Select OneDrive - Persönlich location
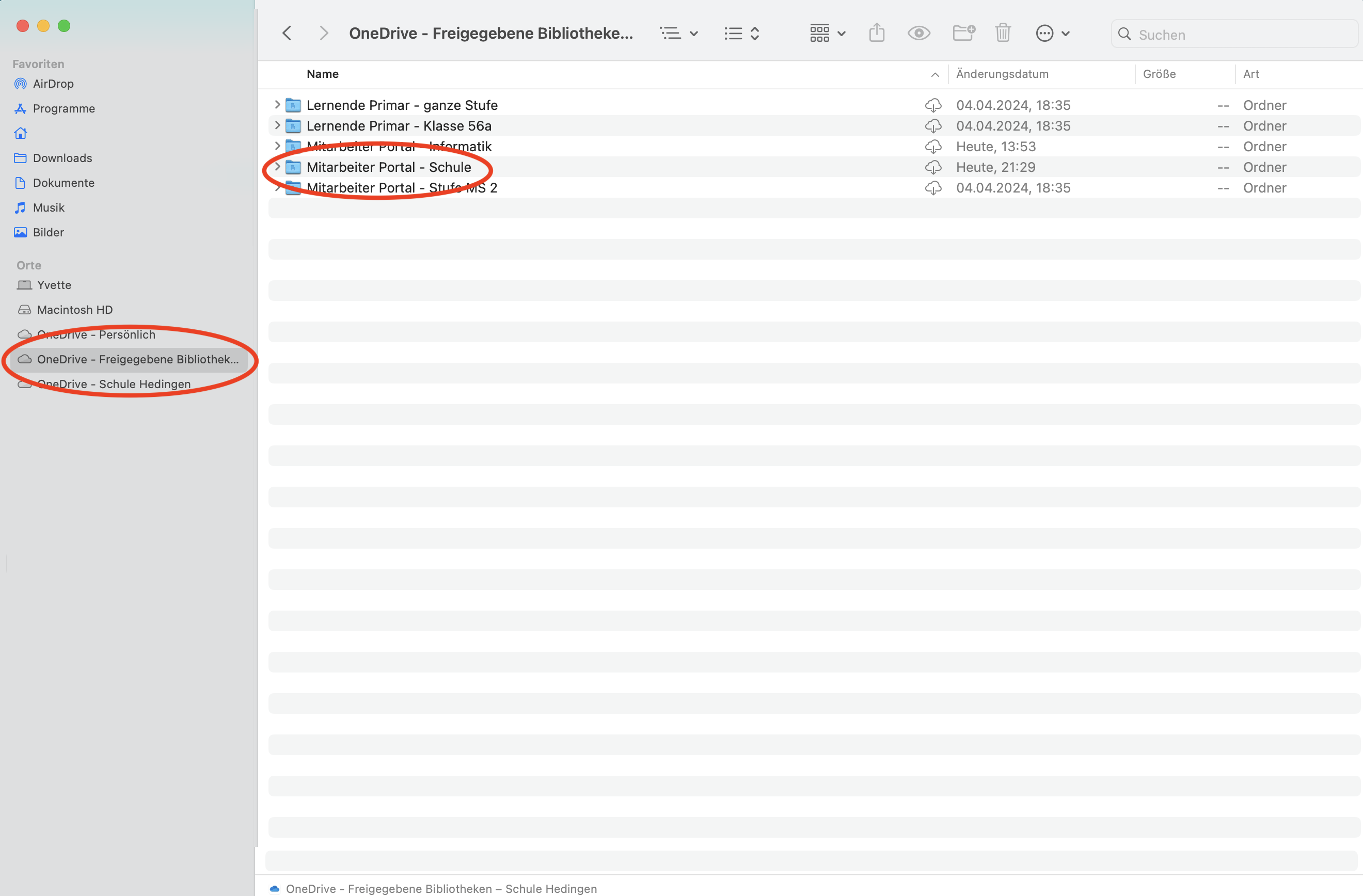 pyautogui.click(x=96, y=334)
